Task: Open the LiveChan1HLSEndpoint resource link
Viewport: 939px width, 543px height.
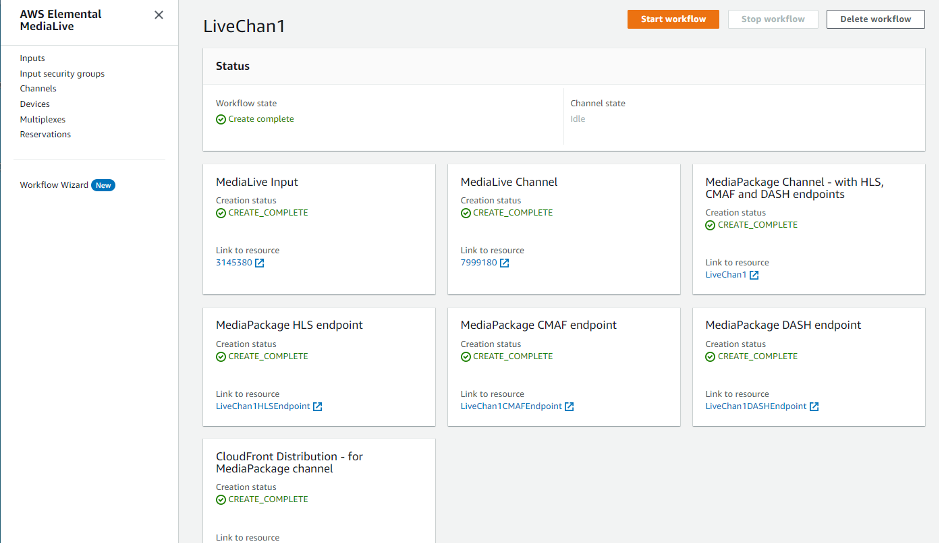Action: [262, 407]
